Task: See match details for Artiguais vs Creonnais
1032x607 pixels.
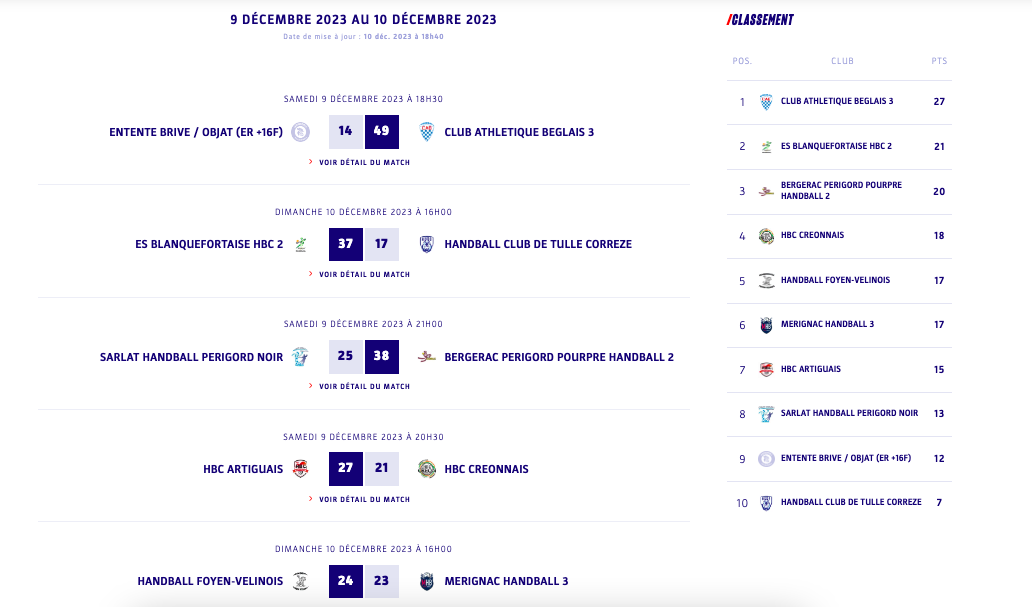Action: point(364,499)
